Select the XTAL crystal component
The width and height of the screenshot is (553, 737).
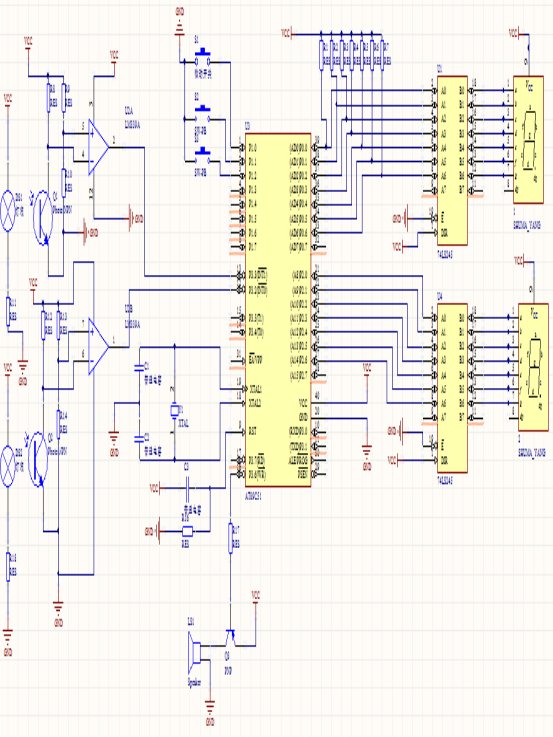pyautogui.click(x=175, y=411)
